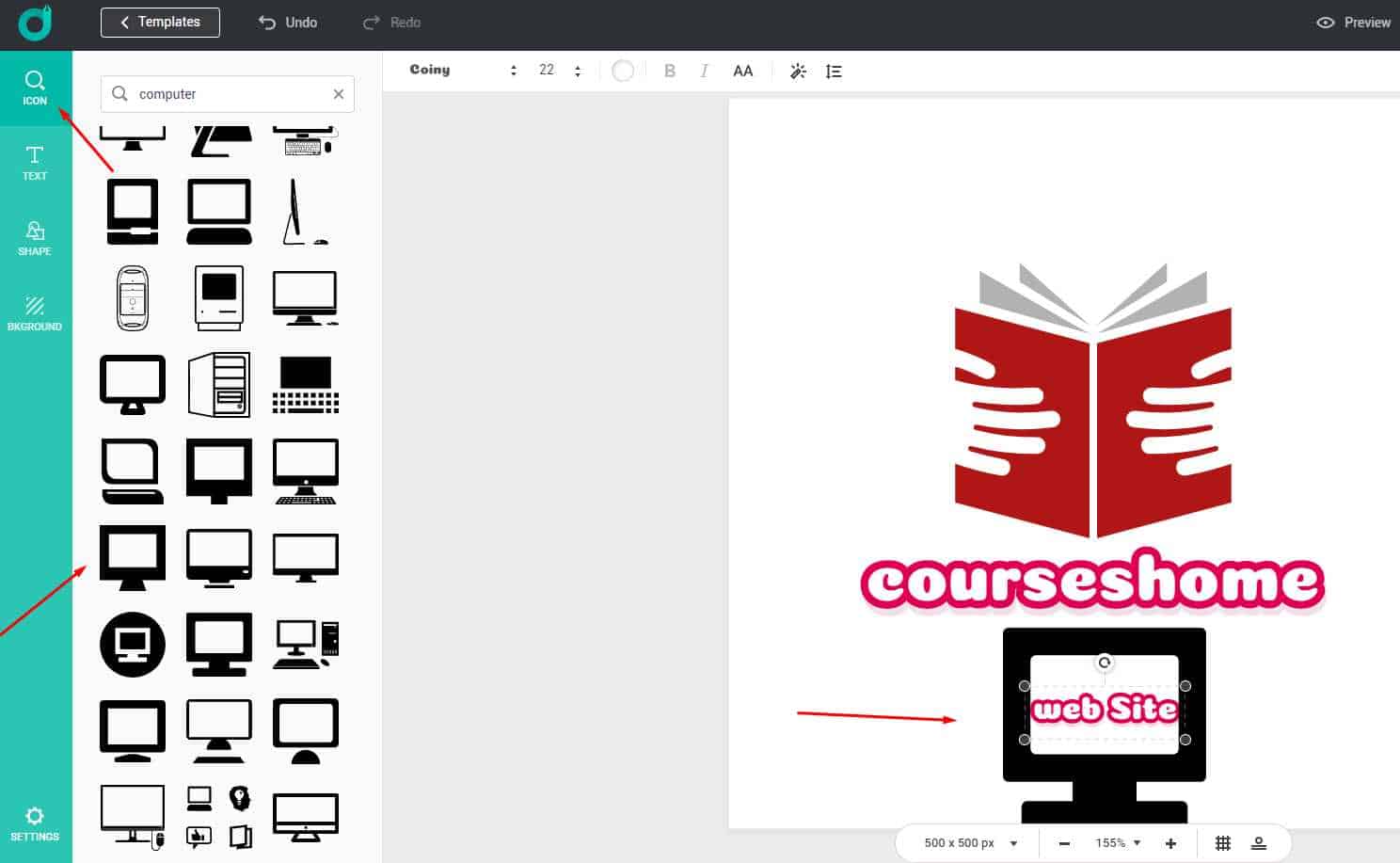Open the Bkground panel
The width and height of the screenshot is (1400, 863).
pyautogui.click(x=35, y=313)
